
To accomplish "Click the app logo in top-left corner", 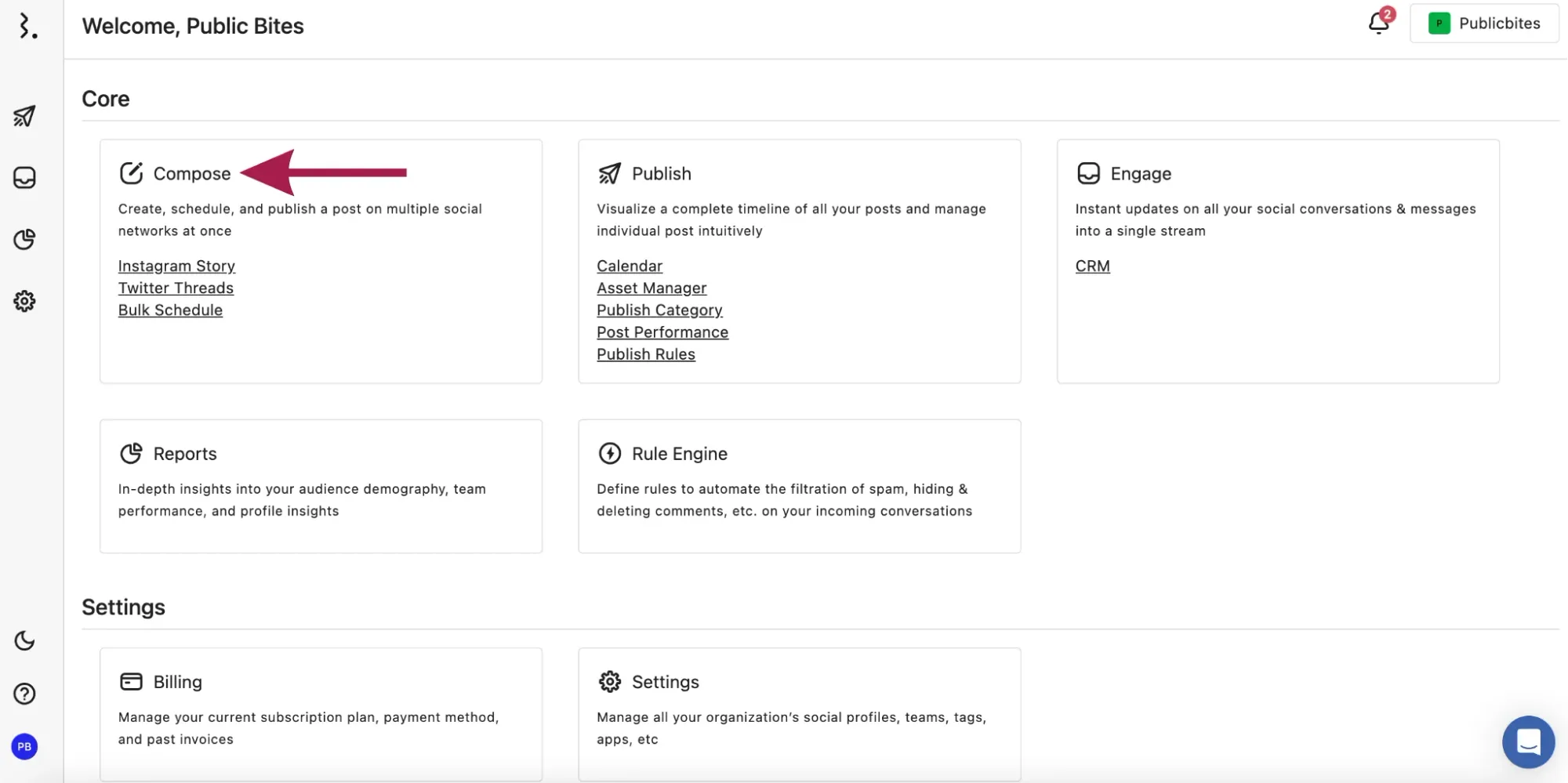I will [x=27, y=26].
